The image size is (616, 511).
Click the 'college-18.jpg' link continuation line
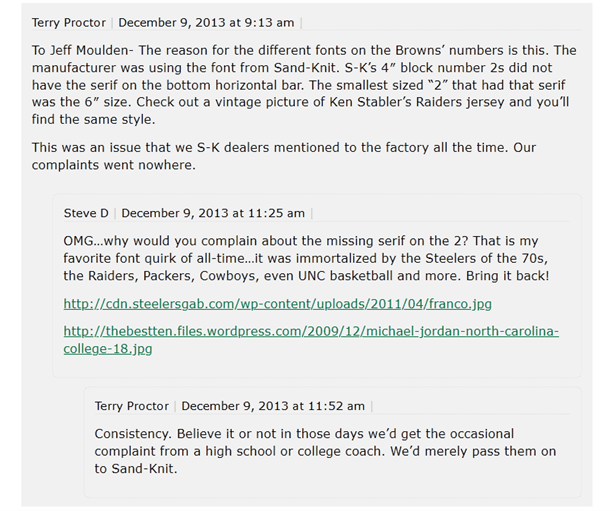tap(108, 349)
